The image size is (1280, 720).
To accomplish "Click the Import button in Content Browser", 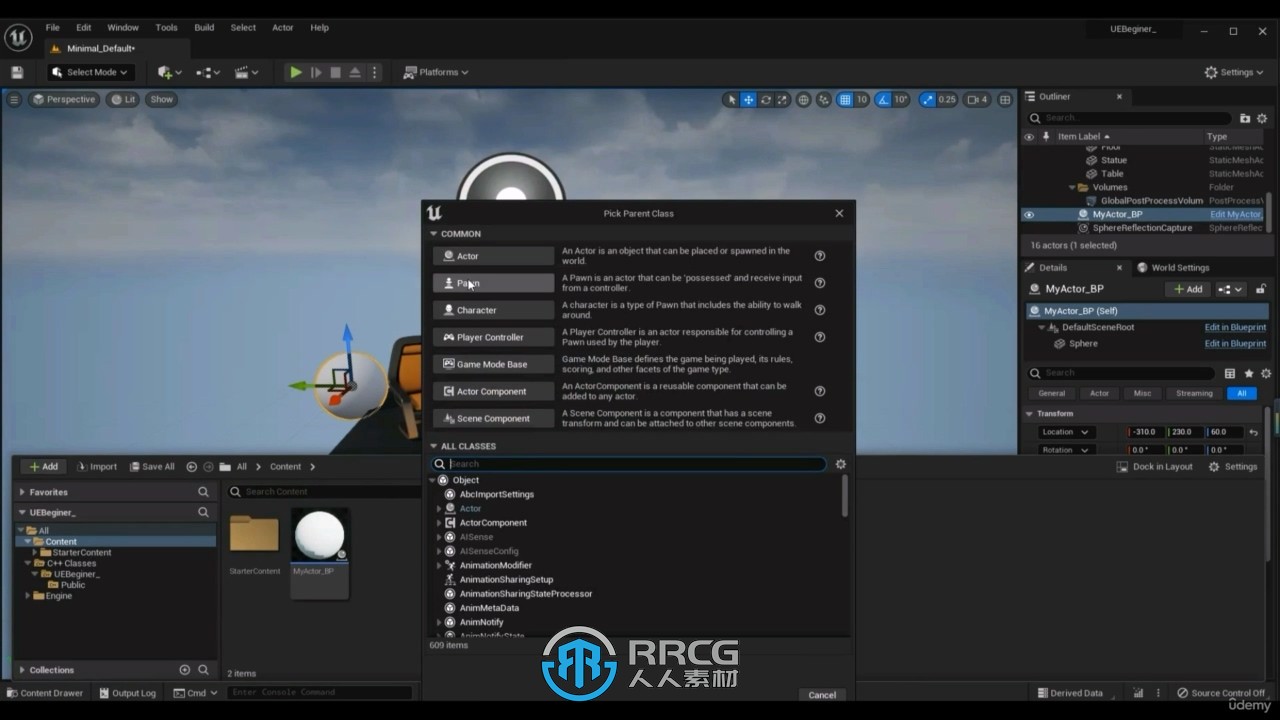I will 97,467.
